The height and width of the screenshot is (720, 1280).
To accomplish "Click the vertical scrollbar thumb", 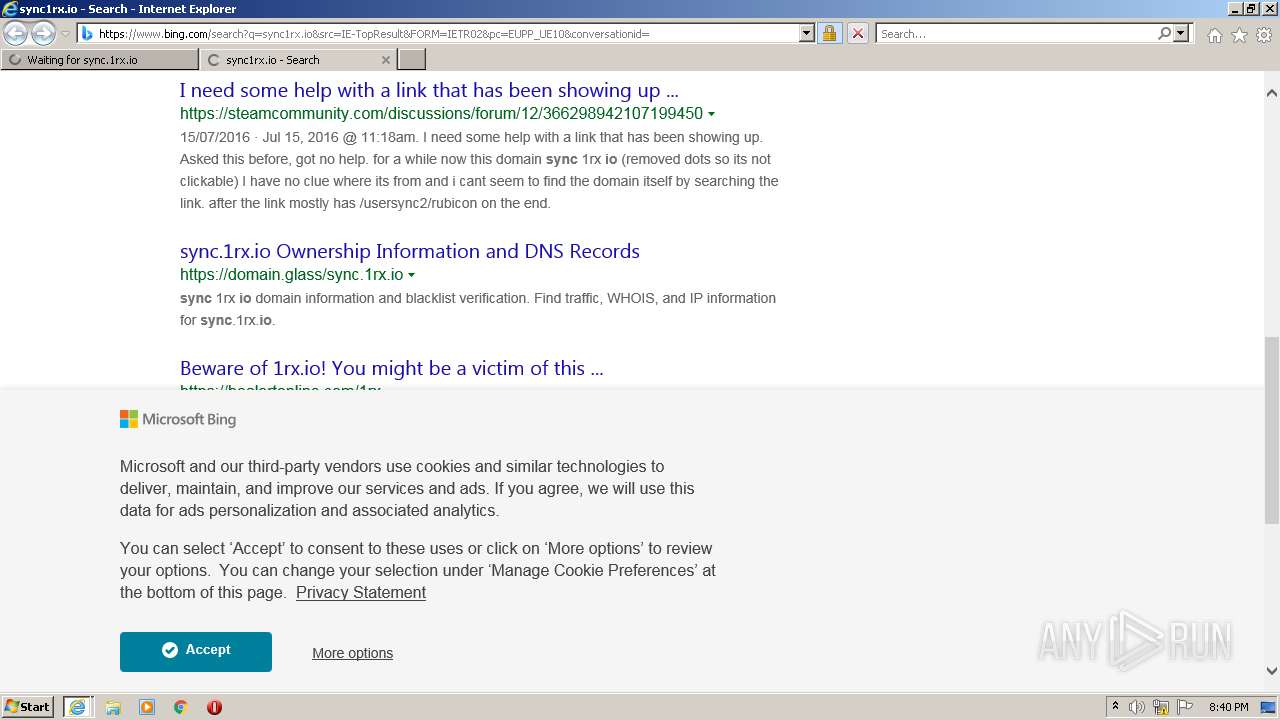I will pos(1272,430).
